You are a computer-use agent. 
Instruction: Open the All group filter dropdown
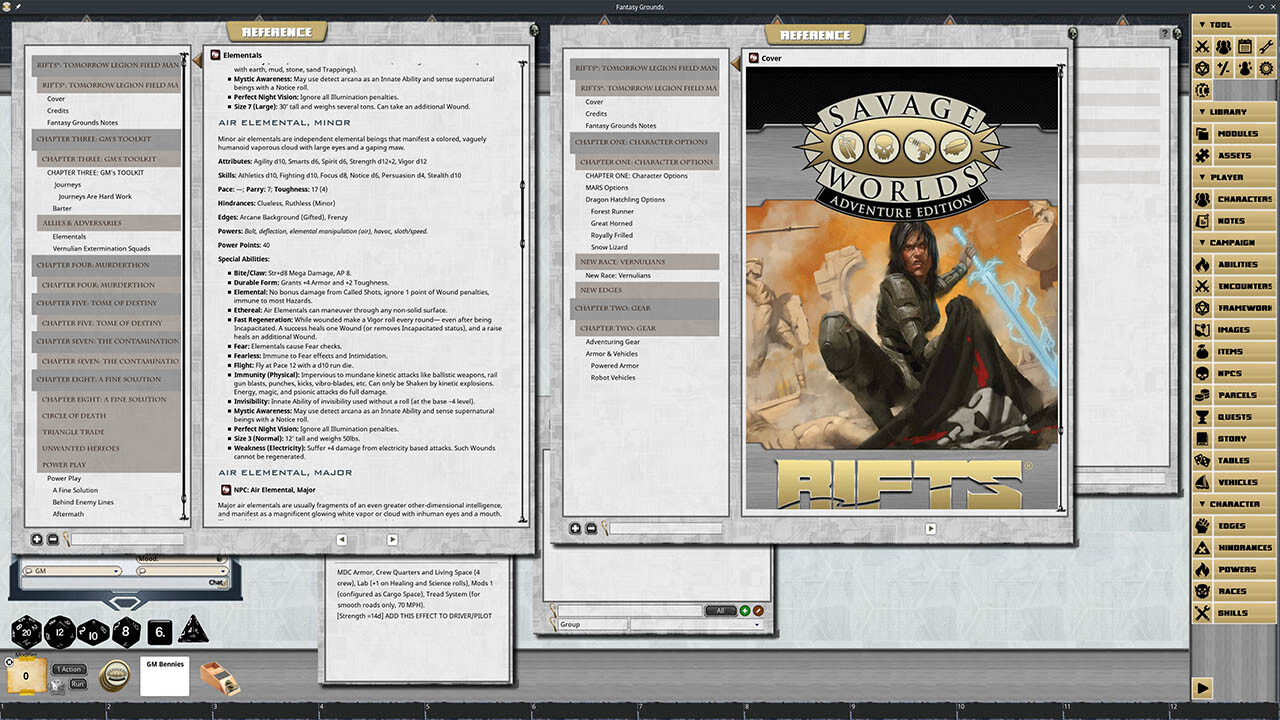[720, 610]
